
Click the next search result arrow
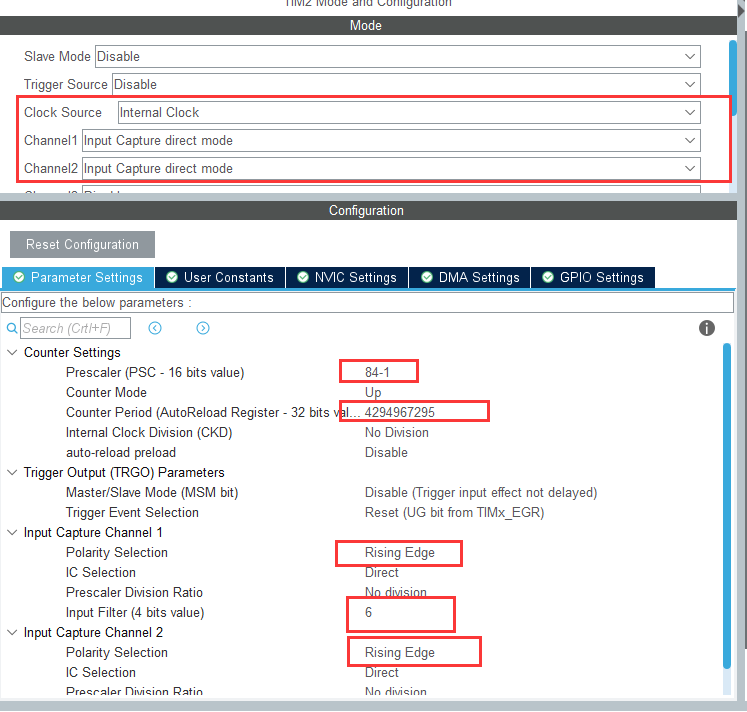tap(203, 328)
